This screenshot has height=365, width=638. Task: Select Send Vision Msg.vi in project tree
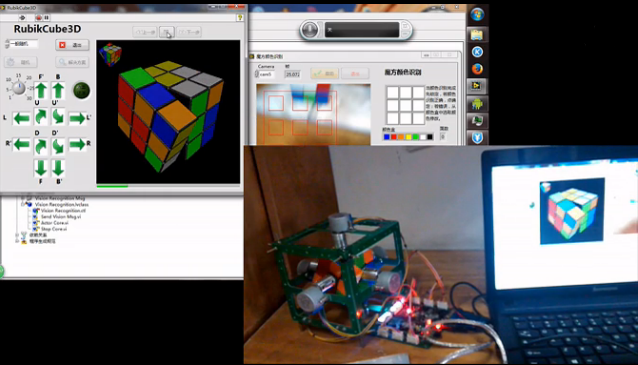coord(61,216)
